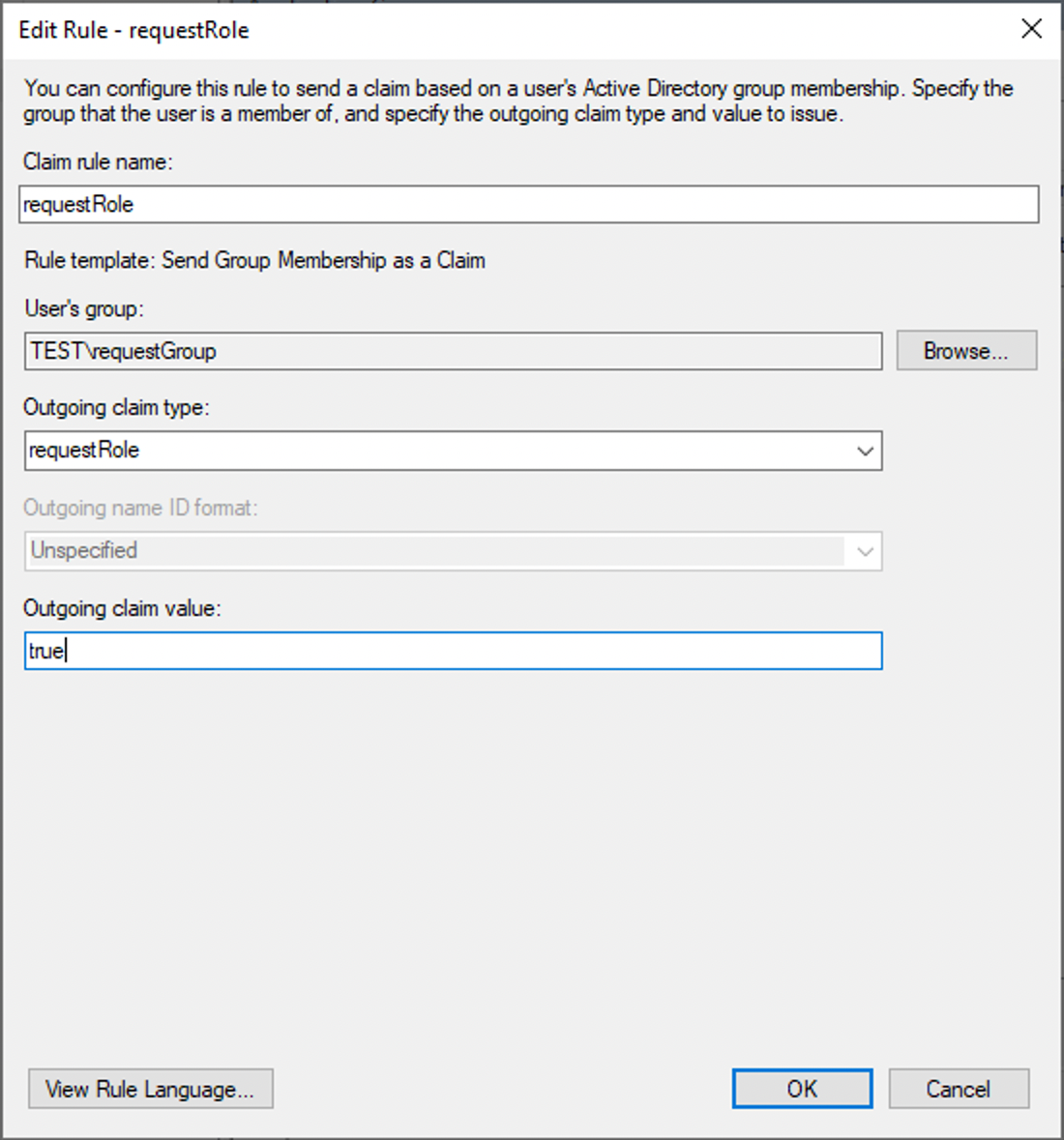Click the 'Outgoing claim value:' label
Image resolution: width=1064 pixels, height=1140 pixels.
click(122, 608)
